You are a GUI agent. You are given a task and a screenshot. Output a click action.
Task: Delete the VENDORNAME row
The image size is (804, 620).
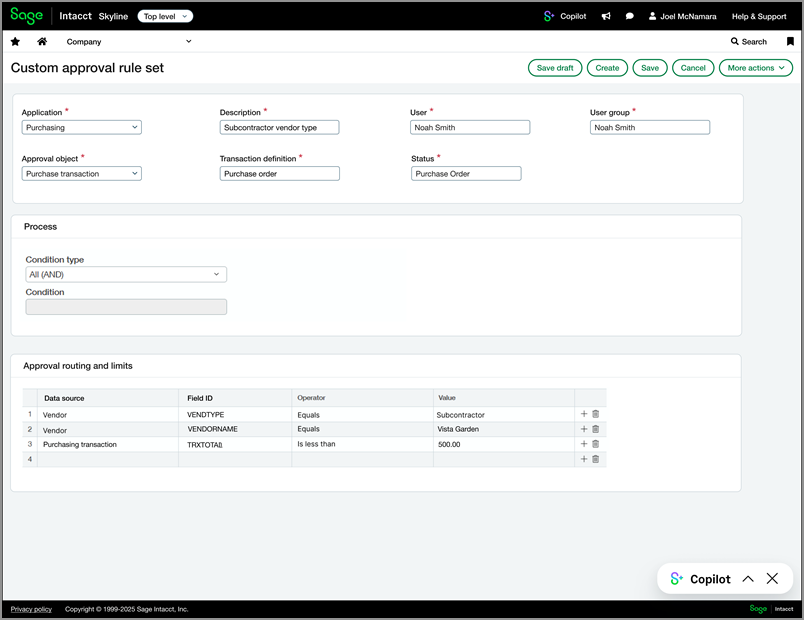(595, 429)
